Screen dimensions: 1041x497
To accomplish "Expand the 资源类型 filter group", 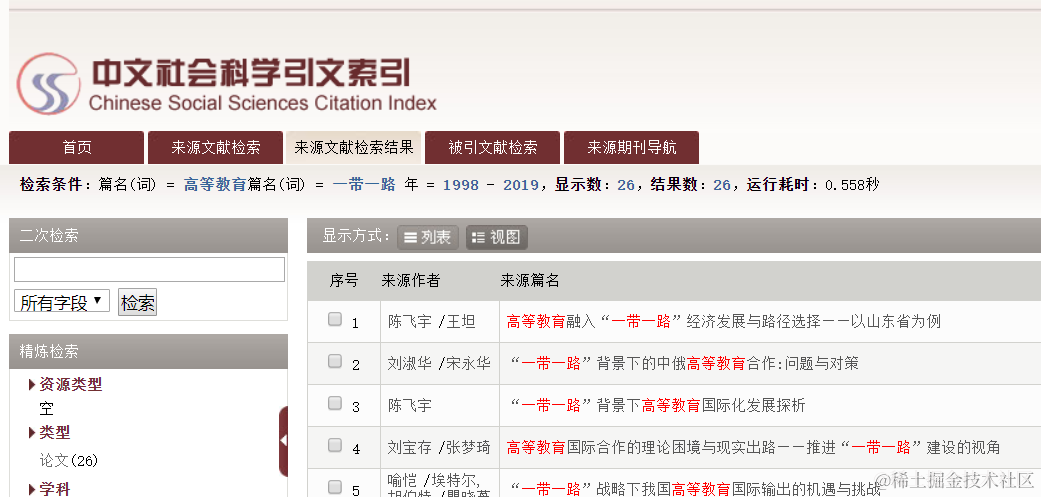I will [x=66, y=384].
